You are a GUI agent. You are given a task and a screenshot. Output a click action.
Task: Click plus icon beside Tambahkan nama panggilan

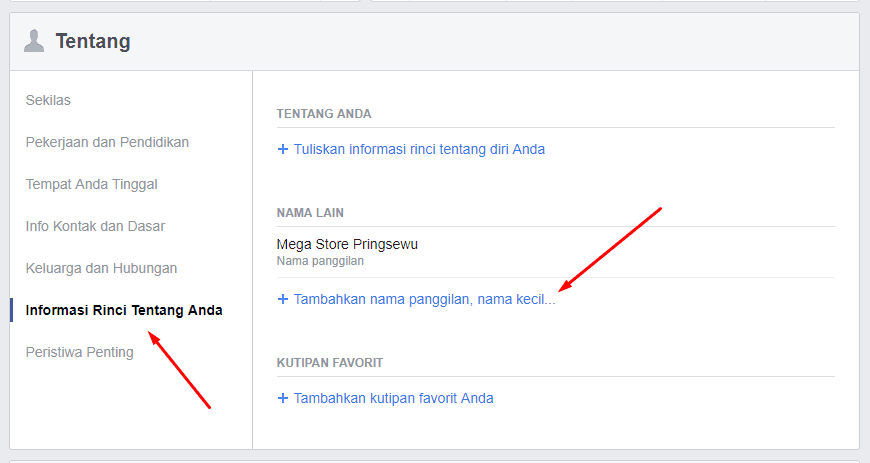[x=282, y=299]
